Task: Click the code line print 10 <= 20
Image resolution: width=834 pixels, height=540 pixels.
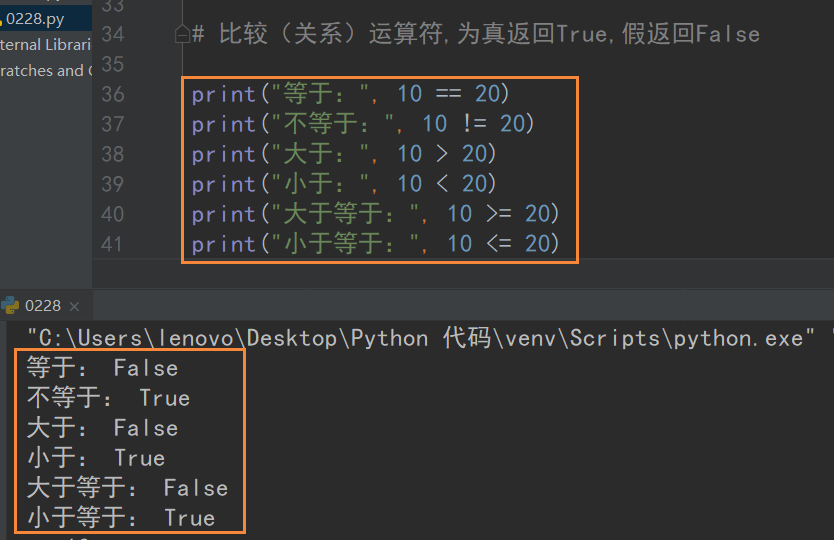Action: (x=376, y=244)
